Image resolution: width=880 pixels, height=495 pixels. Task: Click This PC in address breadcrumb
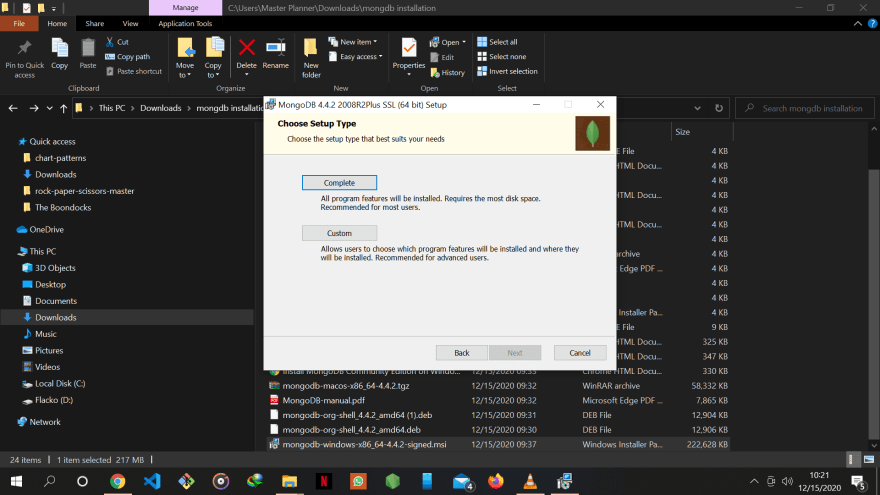[112, 108]
